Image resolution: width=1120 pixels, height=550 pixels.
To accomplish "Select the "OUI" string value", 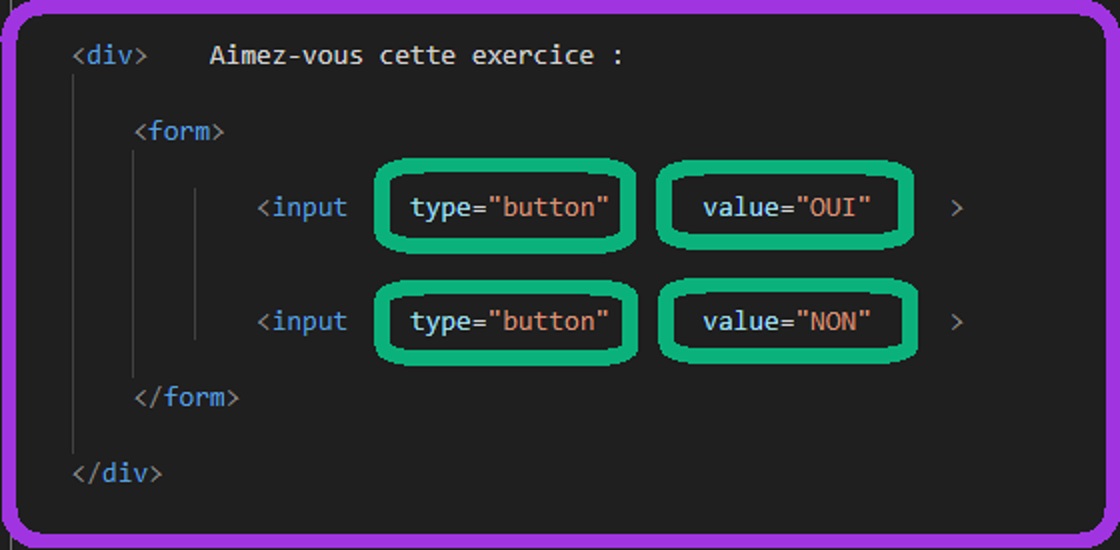I will point(833,207).
